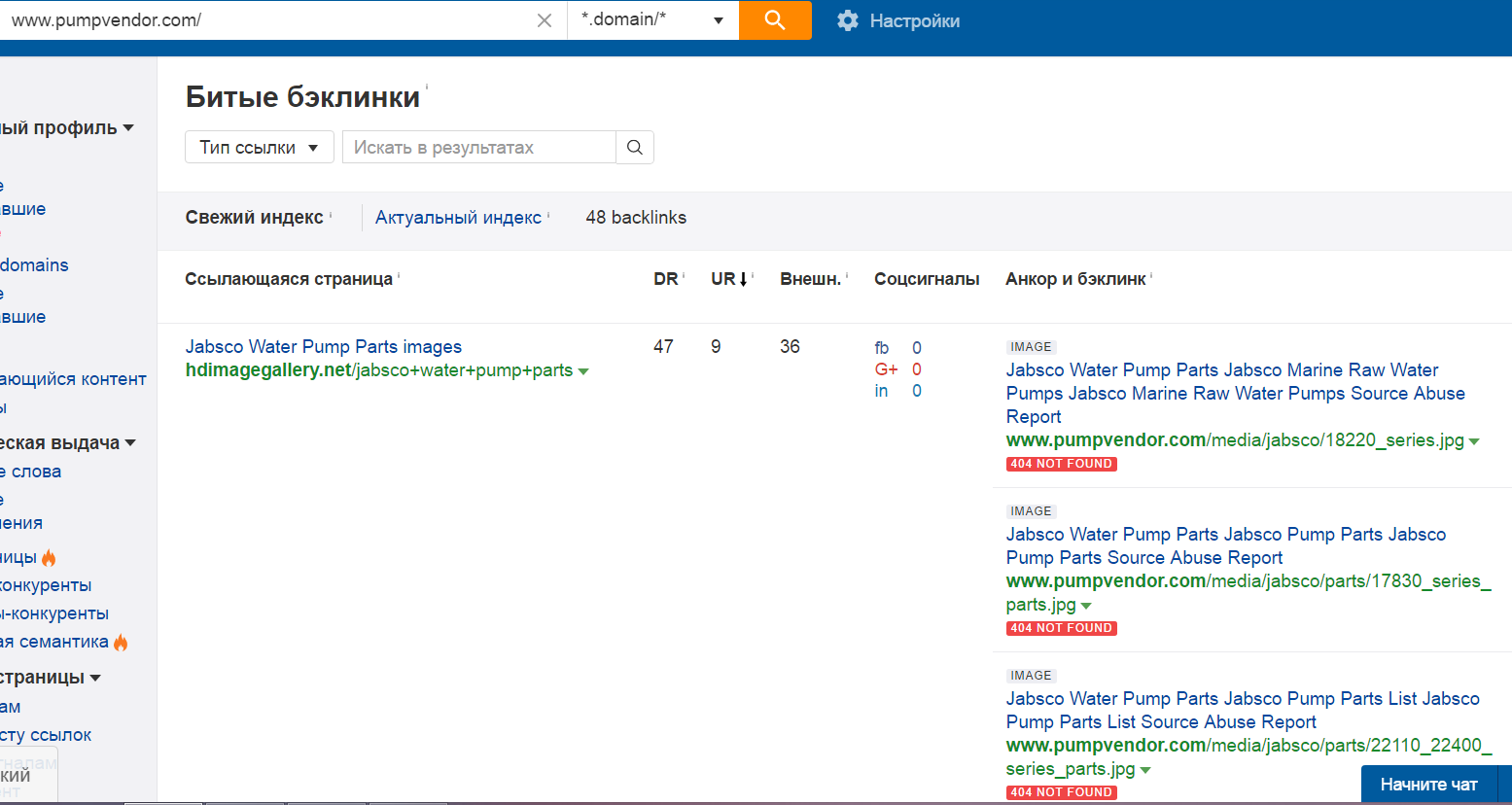
Task: Switch to the 'Свежий индекс' tab
Action: pyautogui.click(x=254, y=217)
